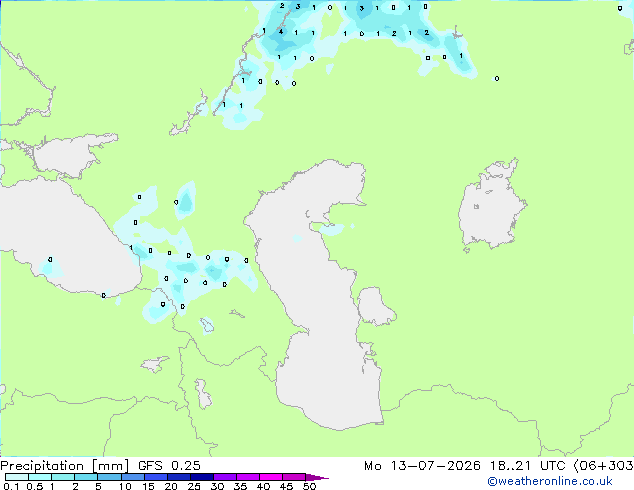Click the weatheronline.co.uk copyright link
Viewport: 634px width, 490px height.
[x=550, y=481]
